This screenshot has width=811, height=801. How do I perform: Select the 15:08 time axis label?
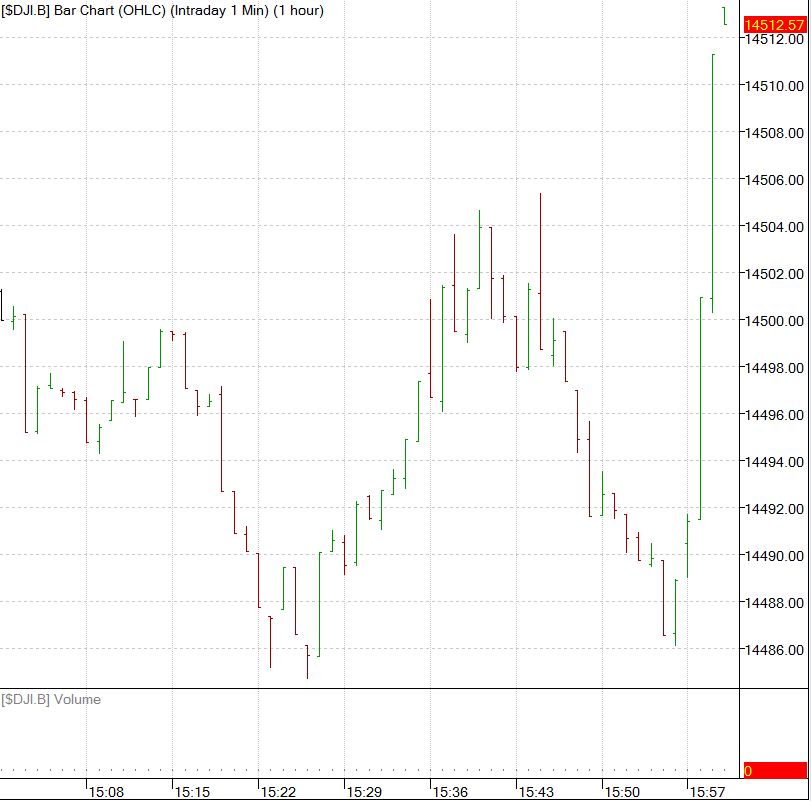point(107,792)
